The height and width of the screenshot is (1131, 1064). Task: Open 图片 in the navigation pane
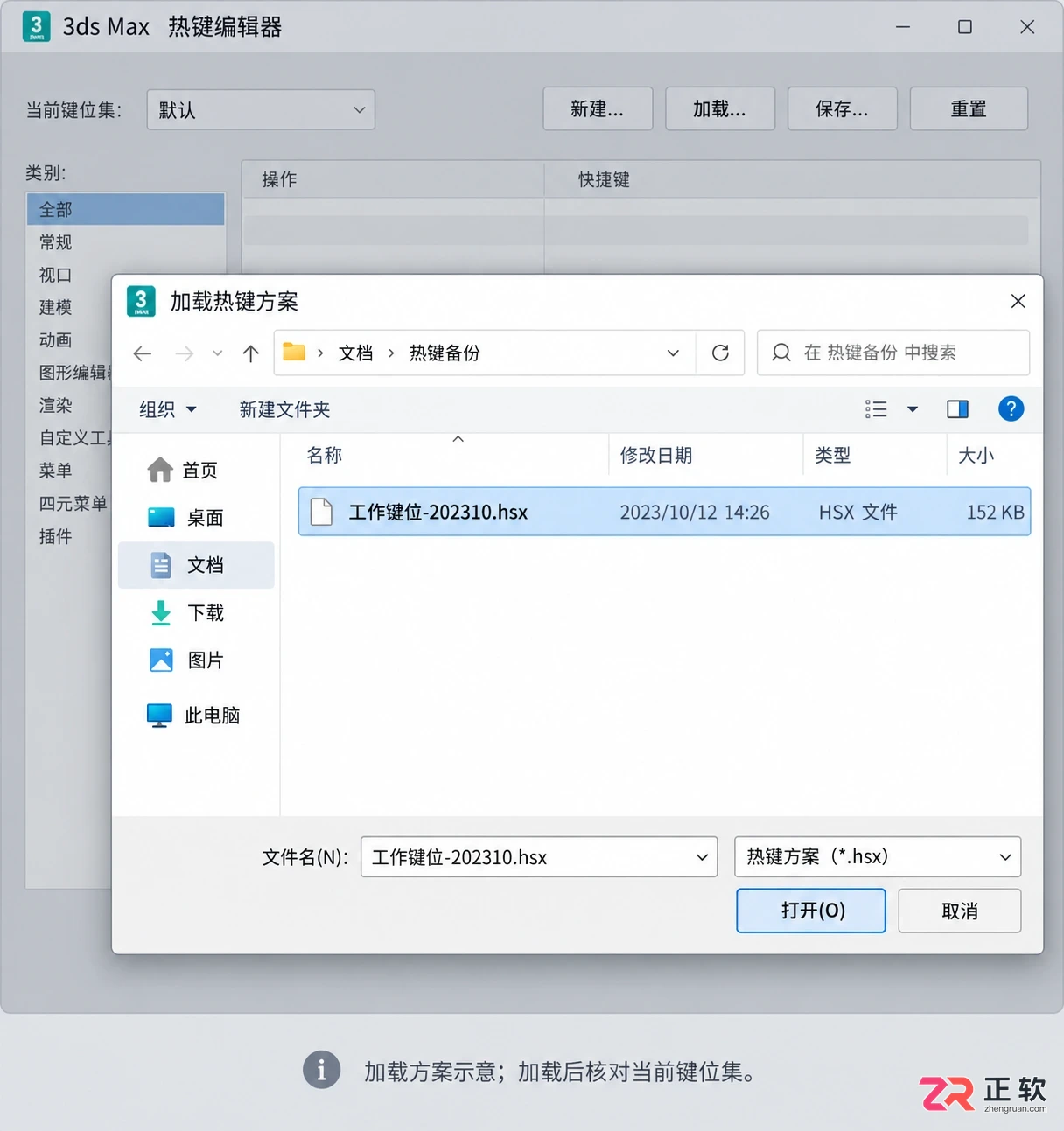click(196, 660)
